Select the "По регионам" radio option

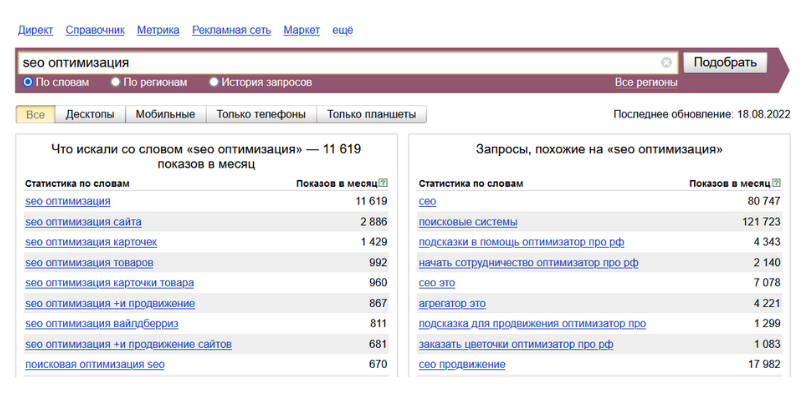pyautogui.click(x=115, y=82)
